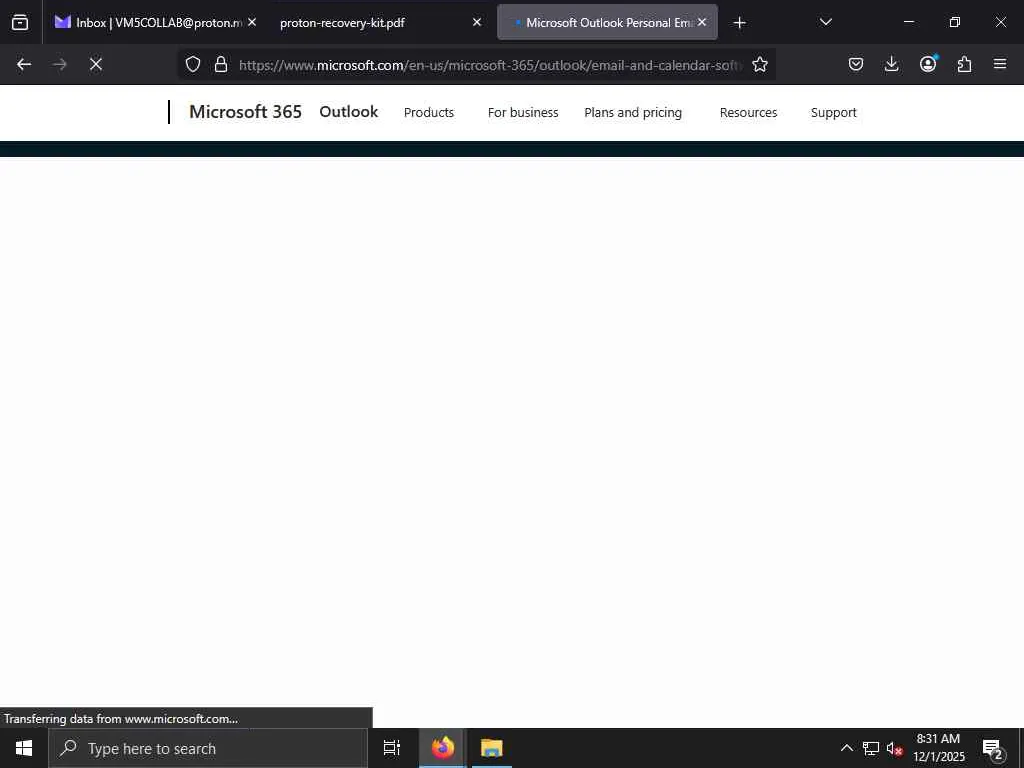Click Firefox icon on taskbar
1024x768 pixels.
443,748
